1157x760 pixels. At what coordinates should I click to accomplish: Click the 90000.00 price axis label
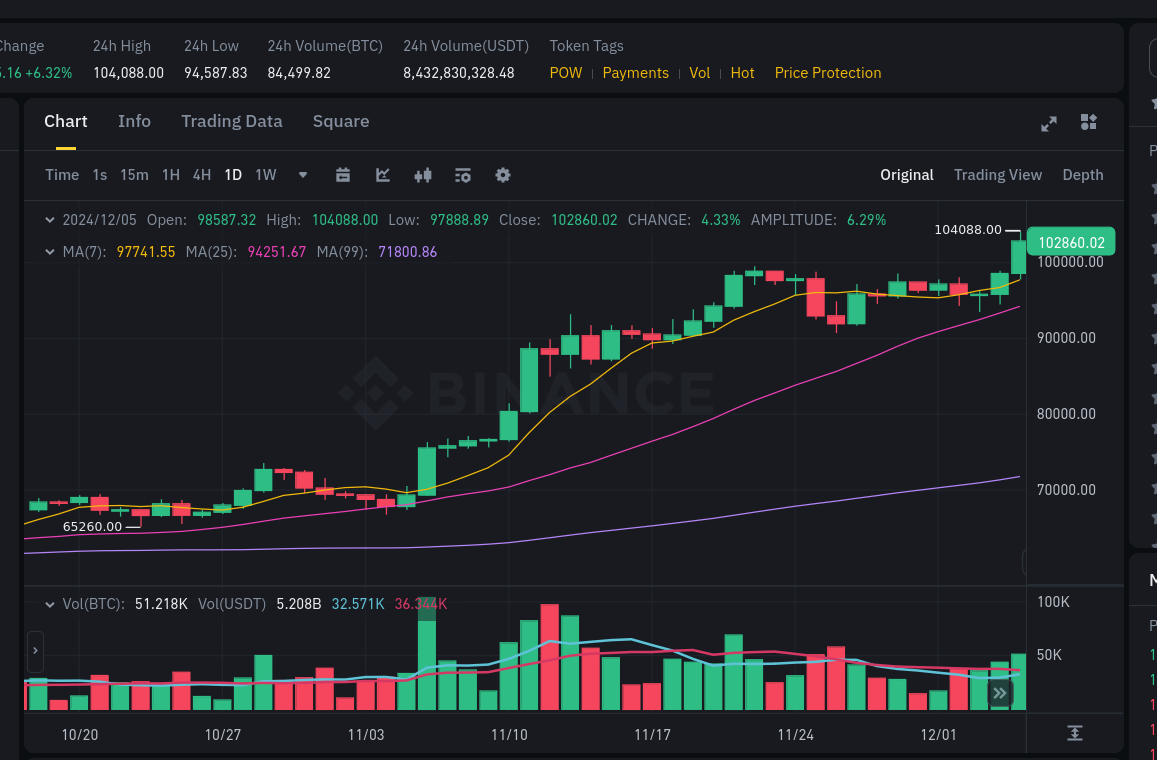[x=1066, y=338]
